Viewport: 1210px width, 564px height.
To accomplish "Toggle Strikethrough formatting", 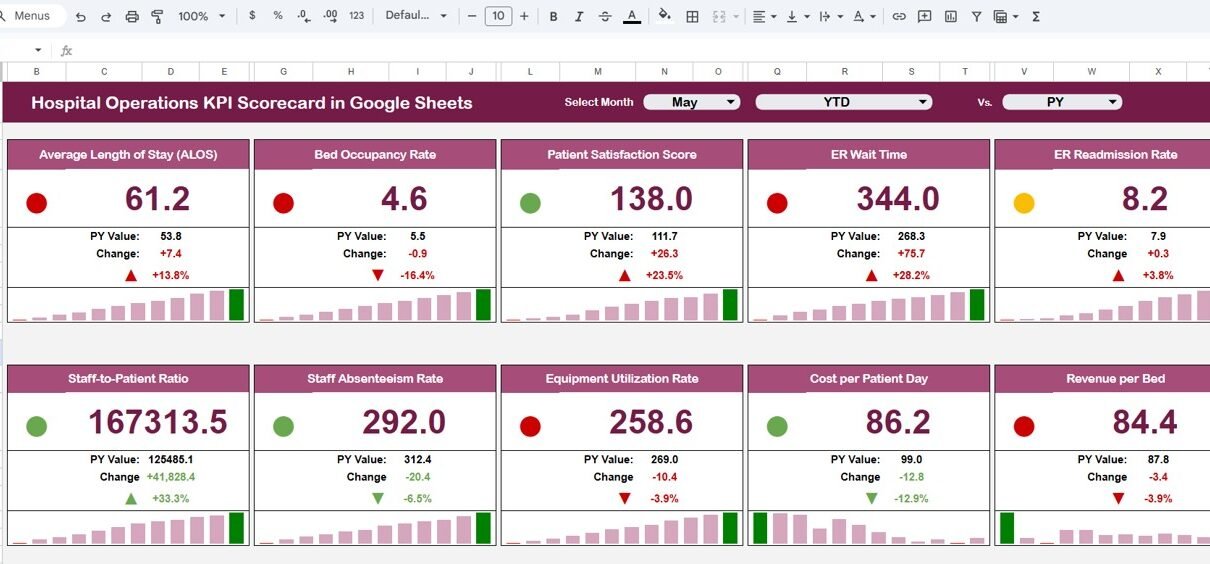I will [605, 16].
